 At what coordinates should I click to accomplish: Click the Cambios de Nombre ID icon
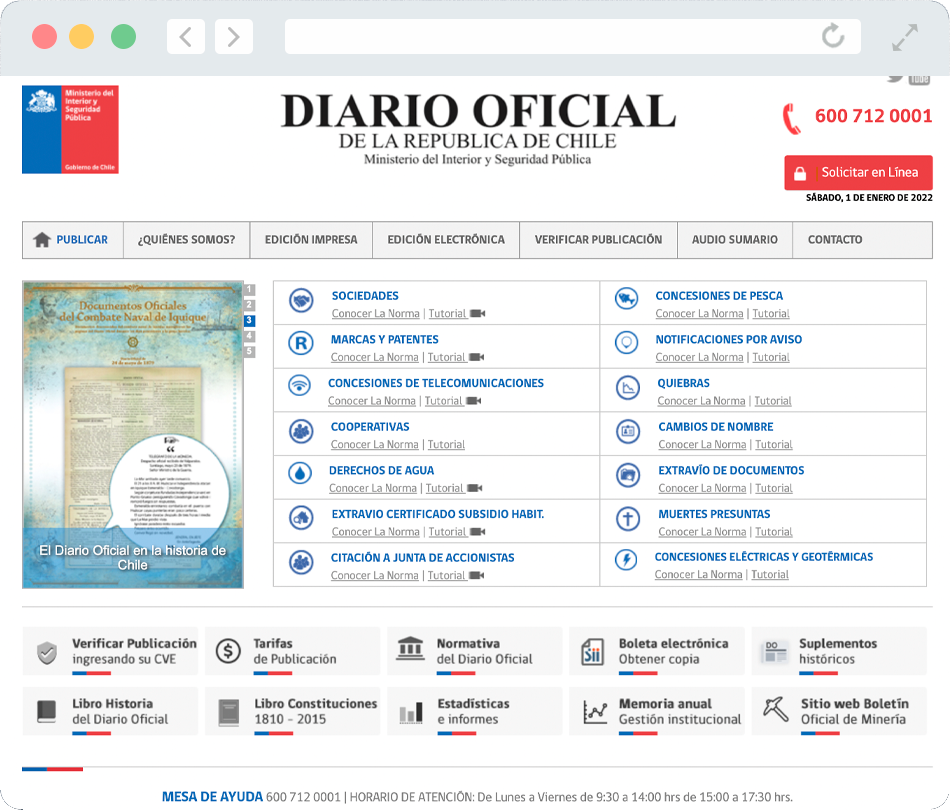(628, 431)
